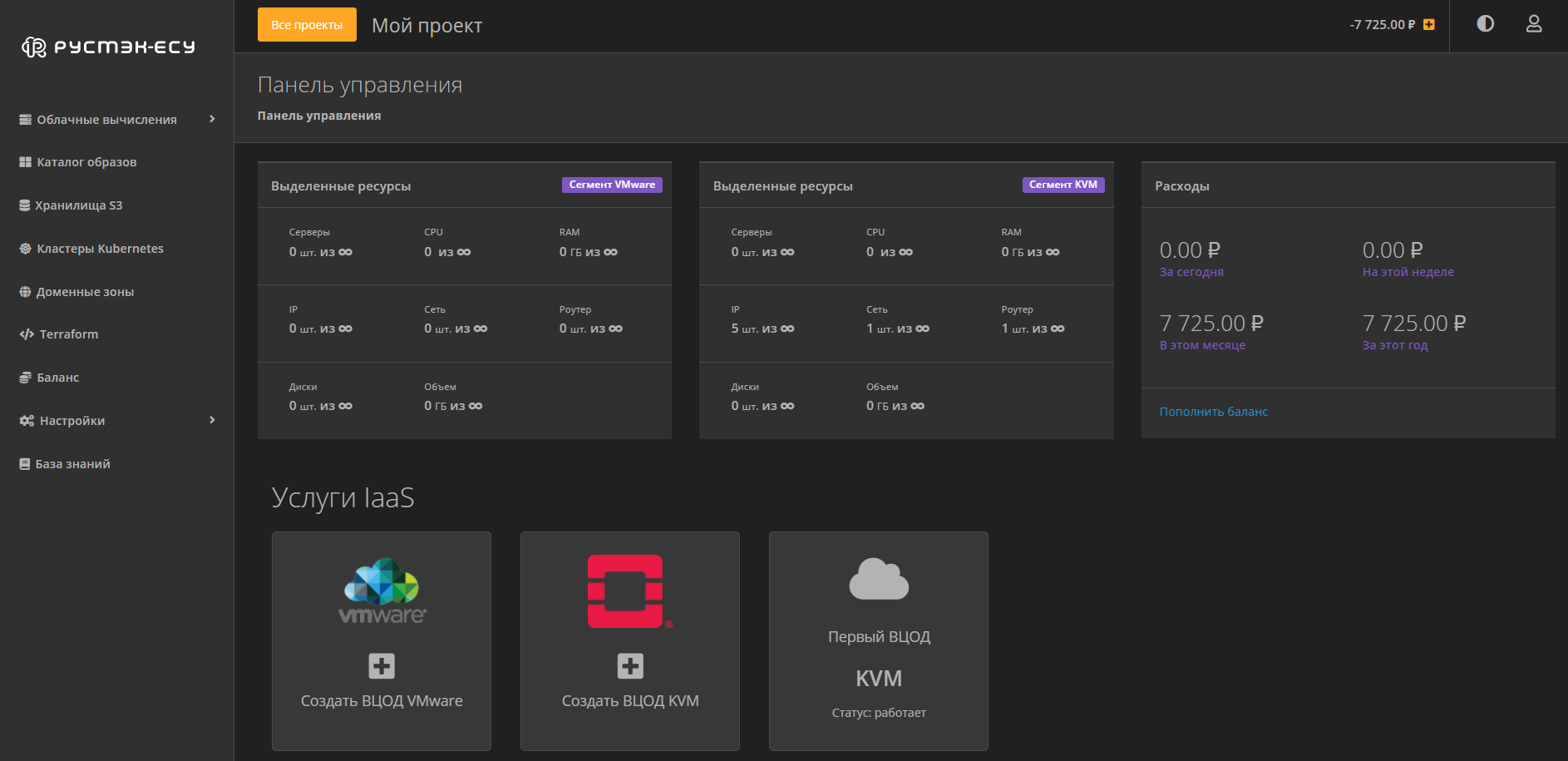Click На этой неделе expenses label
Screen dimensions: 1568x761
[1408, 272]
